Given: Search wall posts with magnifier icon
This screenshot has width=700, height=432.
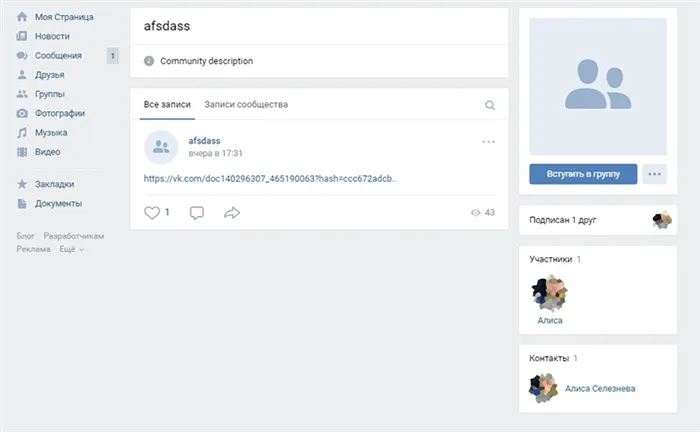Looking at the screenshot, I should point(490,105).
